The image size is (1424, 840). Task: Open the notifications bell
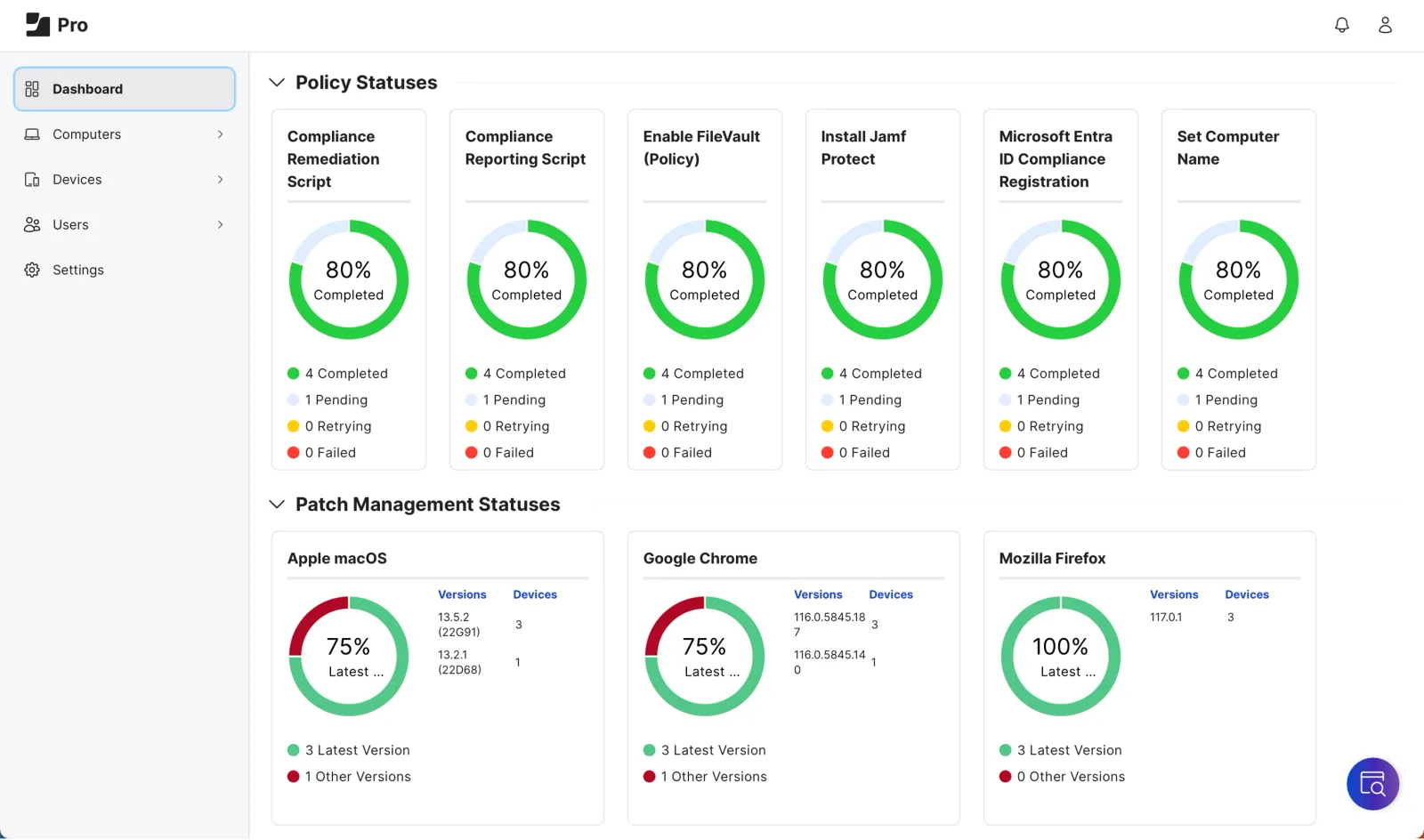point(1342,25)
